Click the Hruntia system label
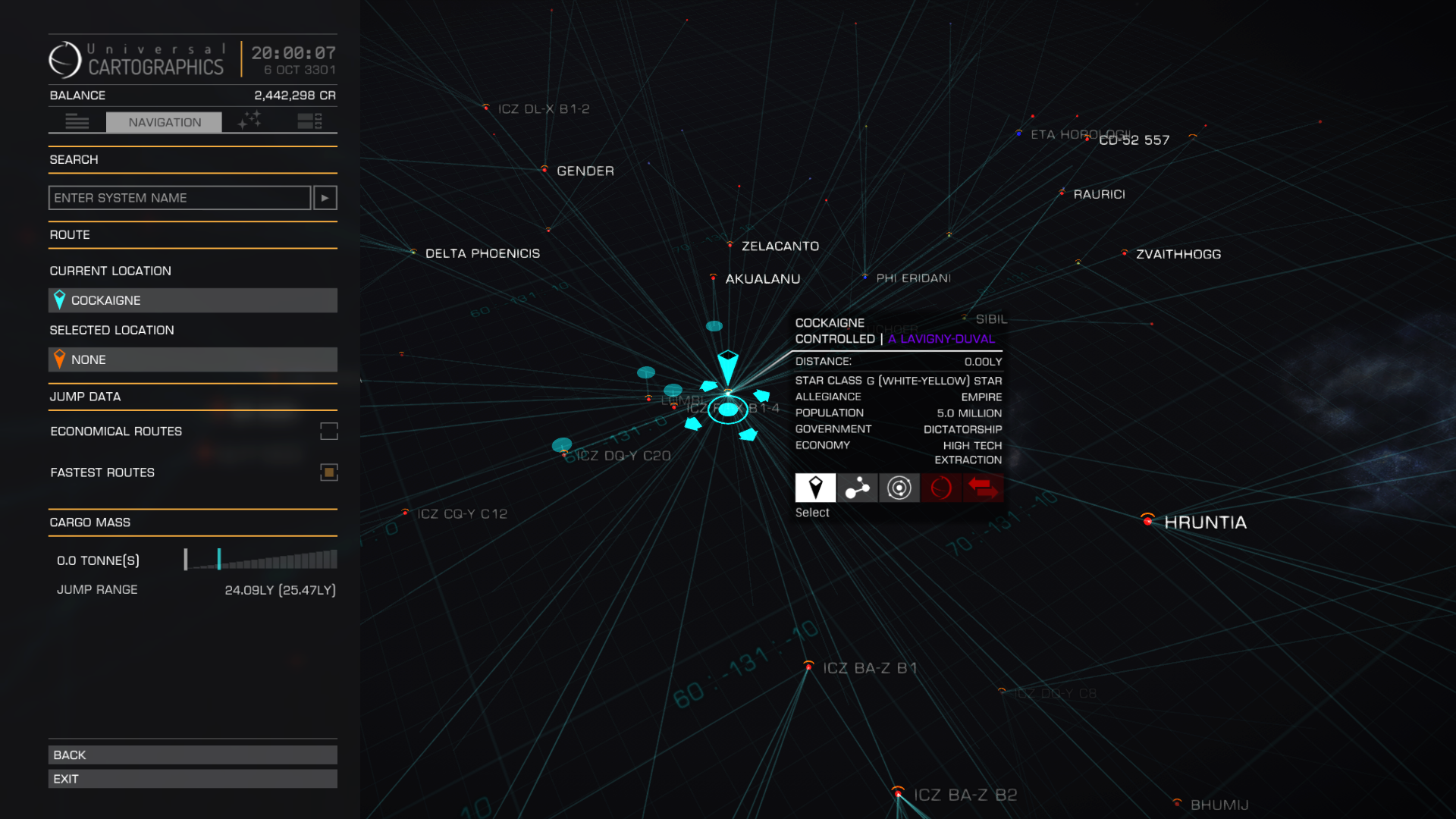 click(1205, 522)
